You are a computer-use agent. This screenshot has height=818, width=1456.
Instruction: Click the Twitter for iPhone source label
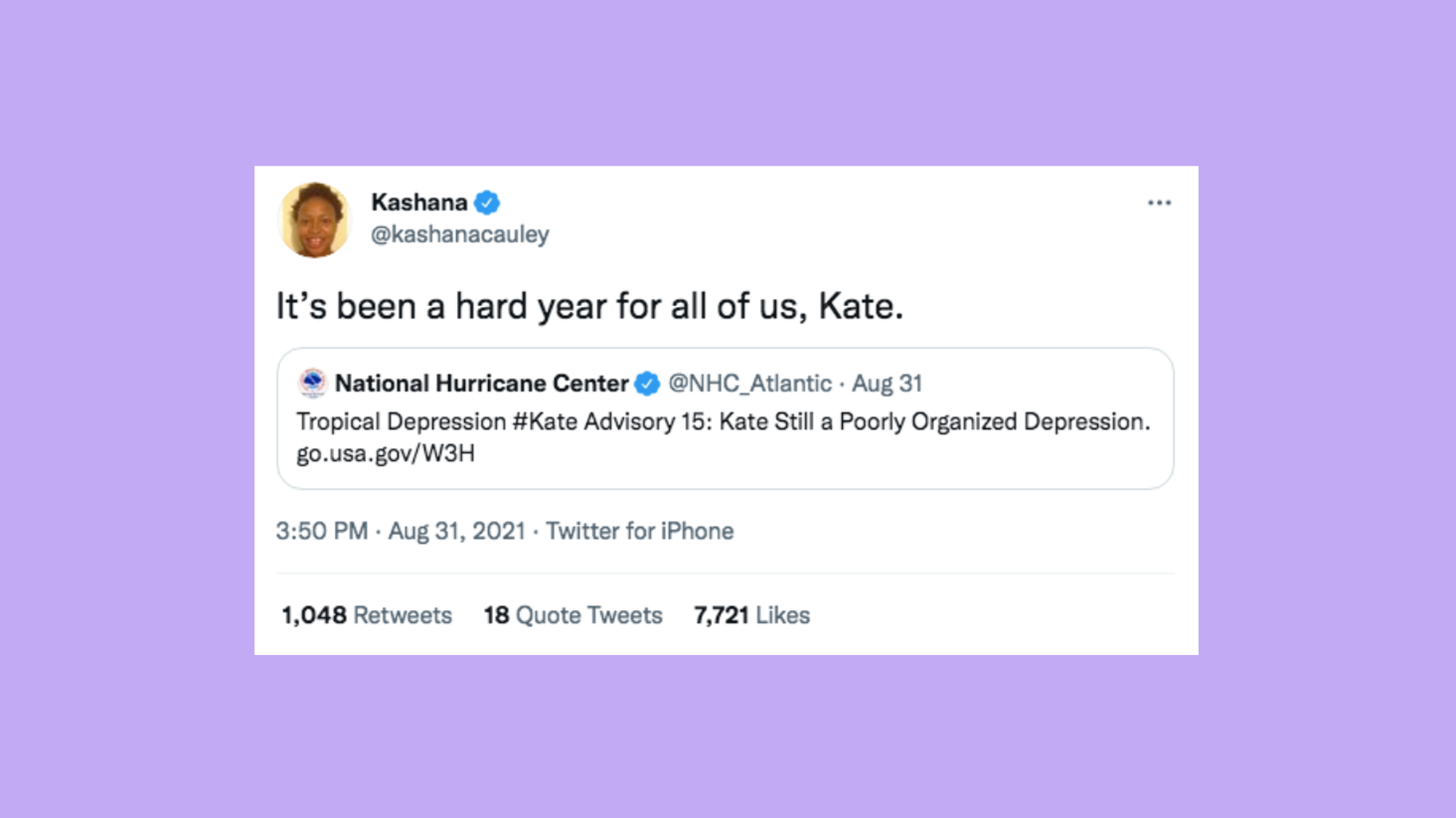click(x=641, y=531)
